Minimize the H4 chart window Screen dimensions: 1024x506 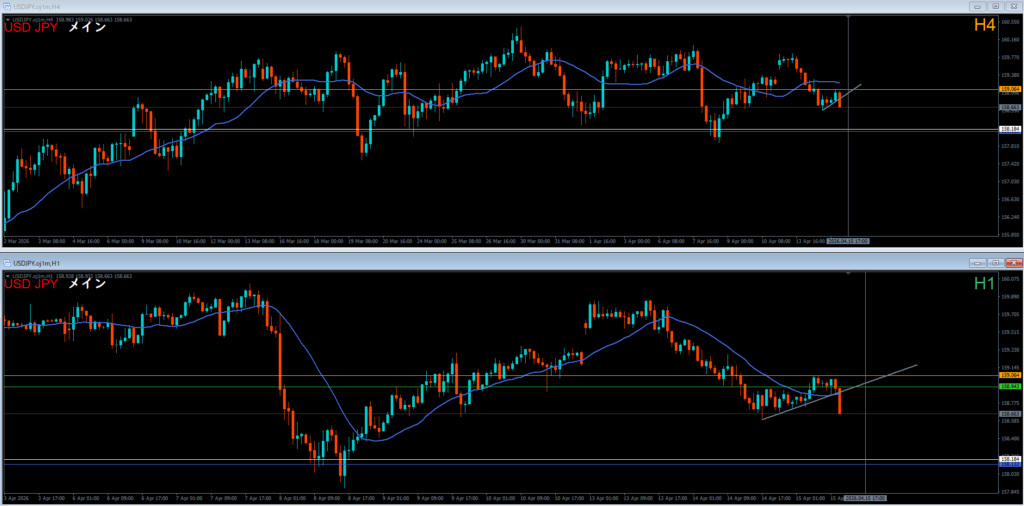976,6
